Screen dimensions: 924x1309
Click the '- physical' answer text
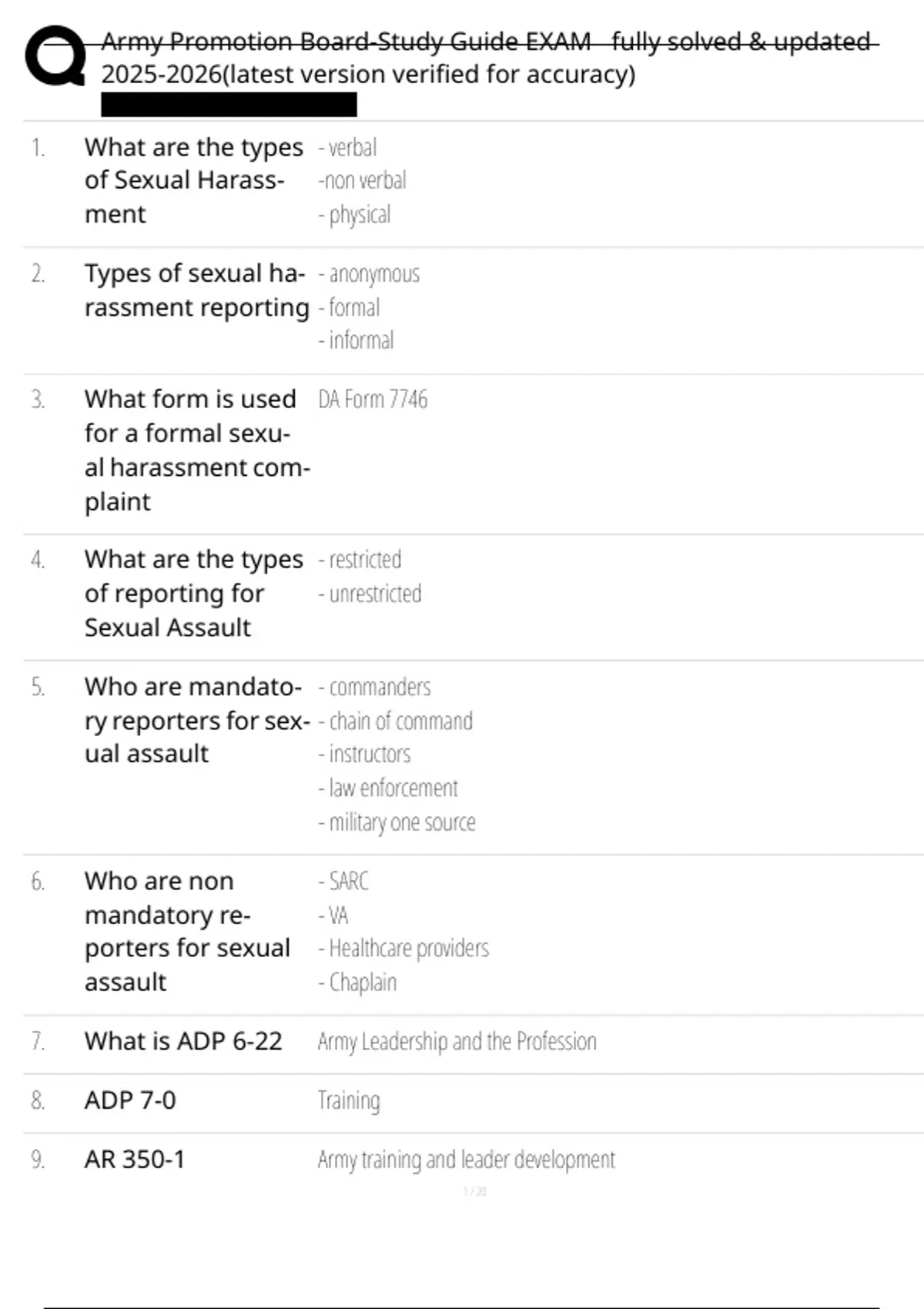(355, 215)
